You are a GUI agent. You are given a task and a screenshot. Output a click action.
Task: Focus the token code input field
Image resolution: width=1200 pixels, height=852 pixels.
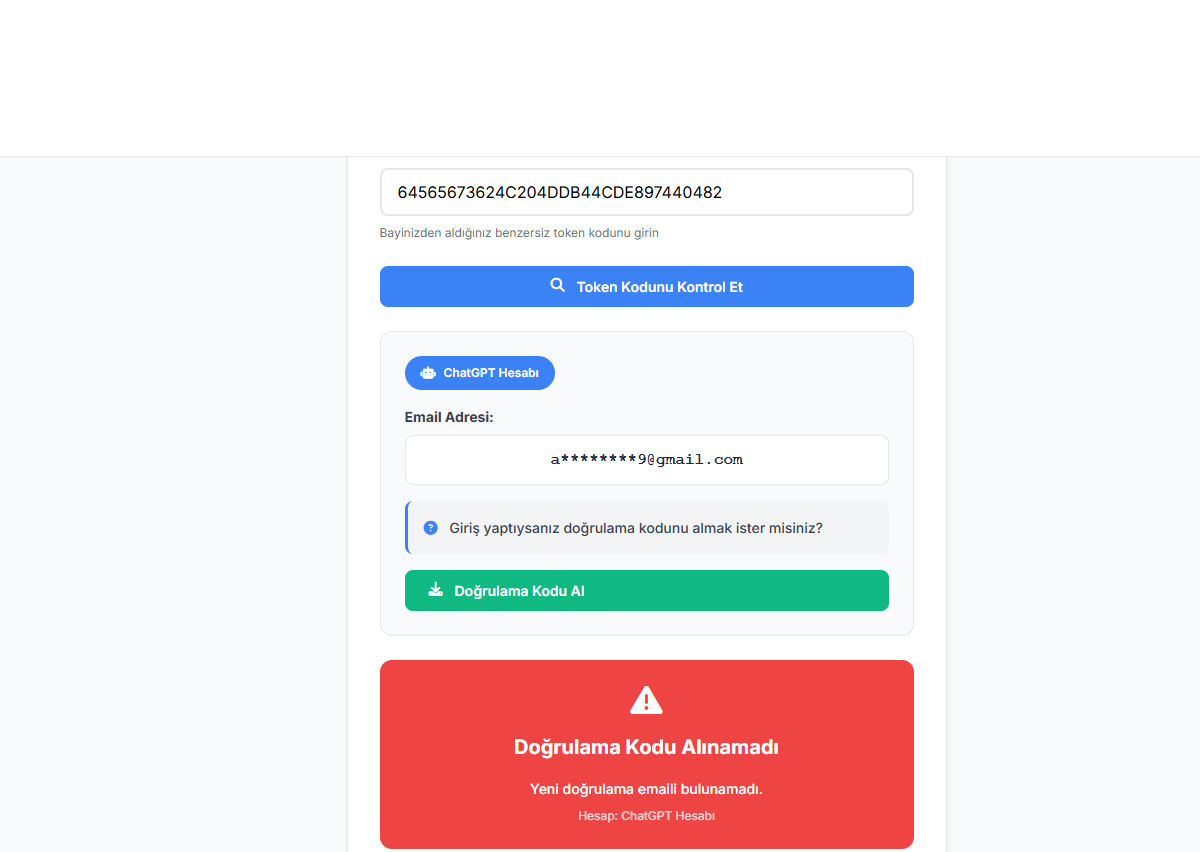click(x=647, y=192)
